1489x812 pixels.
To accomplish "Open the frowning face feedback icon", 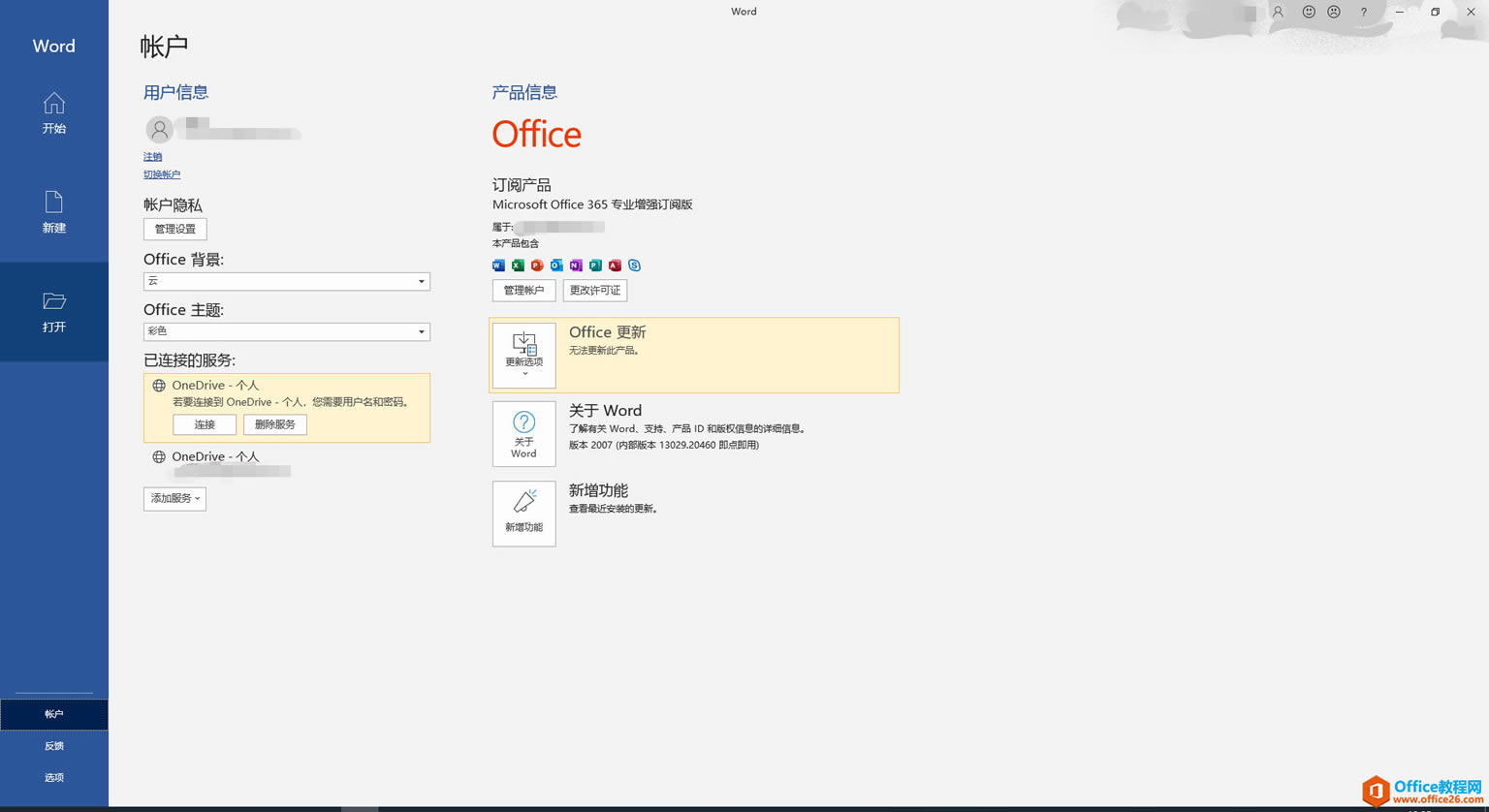I will click(x=1334, y=12).
